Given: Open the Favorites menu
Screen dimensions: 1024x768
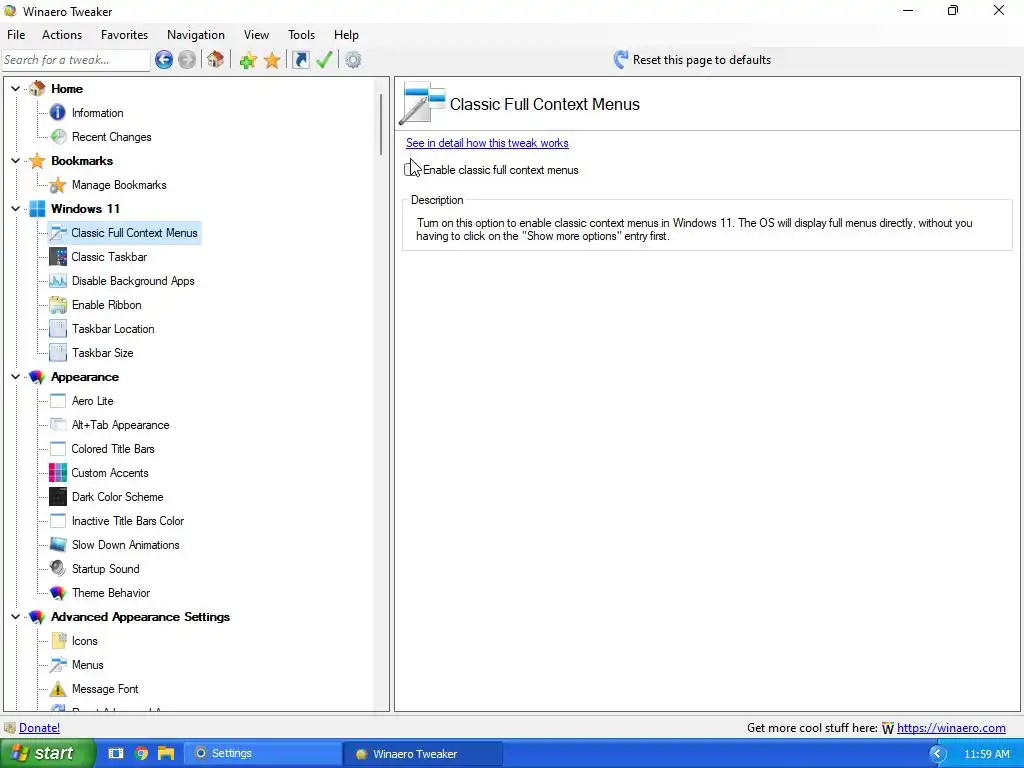Looking at the screenshot, I should (x=124, y=35).
